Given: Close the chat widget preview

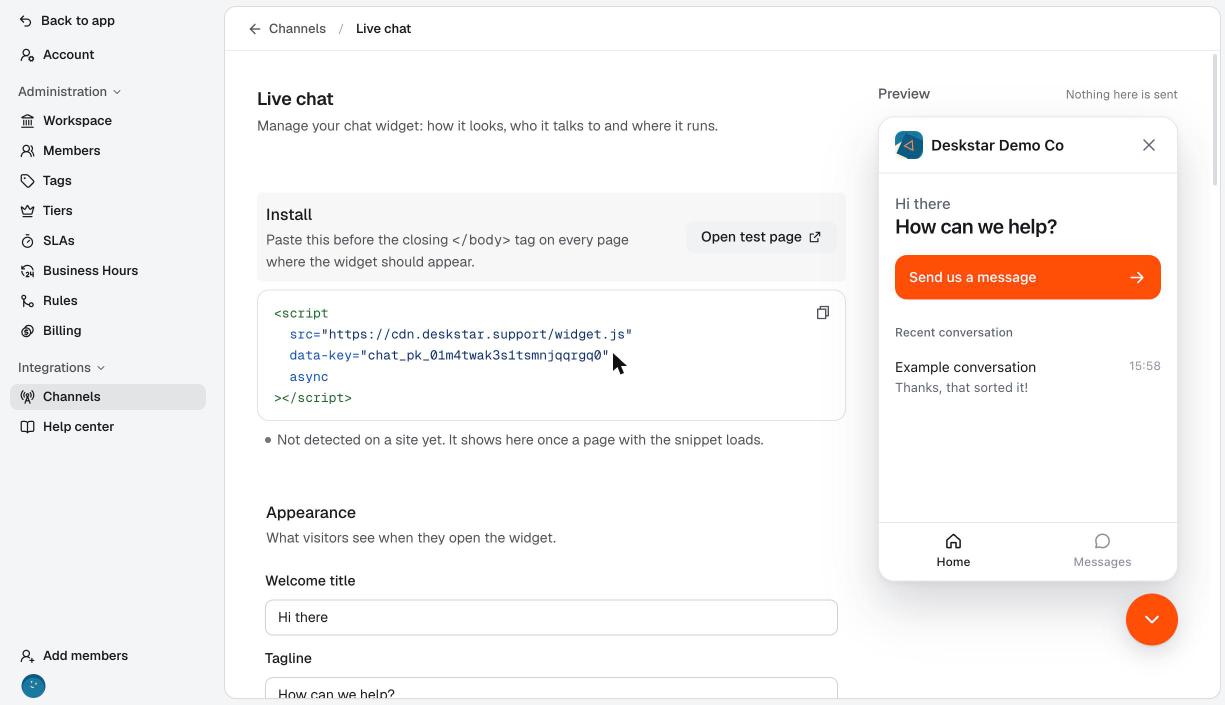Looking at the screenshot, I should (1149, 145).
